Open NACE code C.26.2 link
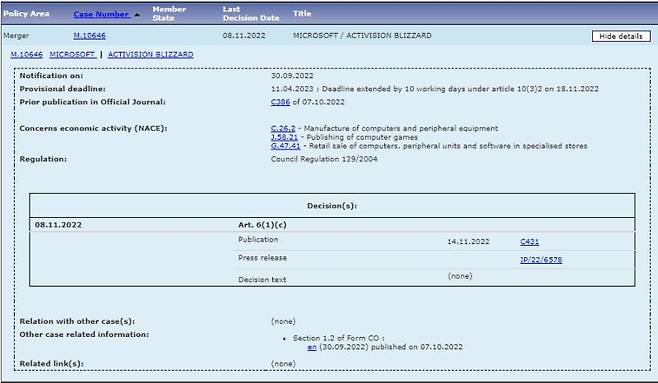The width and height of the screenshot is (658, 383). 283,128
